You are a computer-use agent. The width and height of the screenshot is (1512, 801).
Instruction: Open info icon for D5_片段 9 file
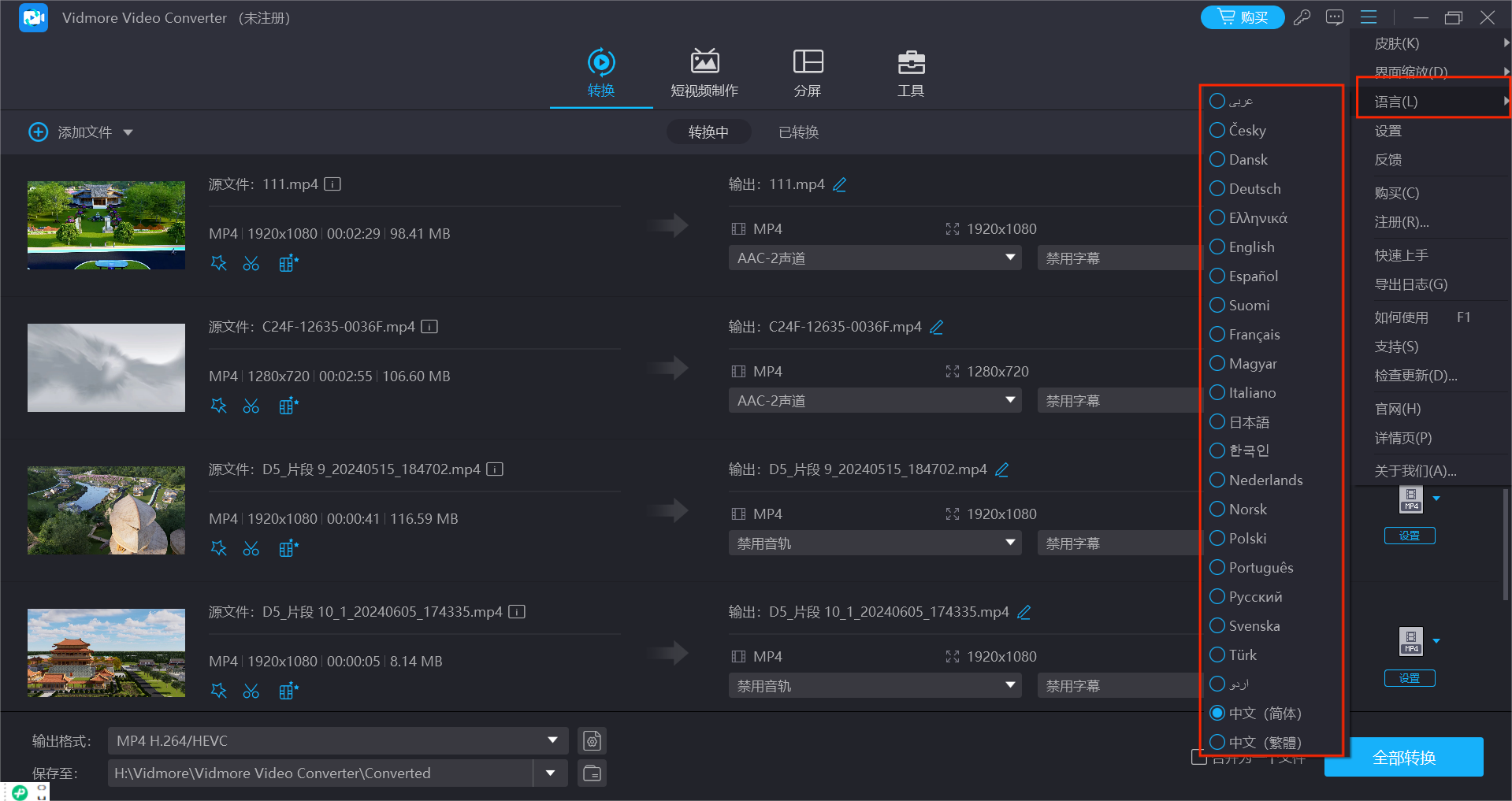pyautogui.click(x=495, y=469)
